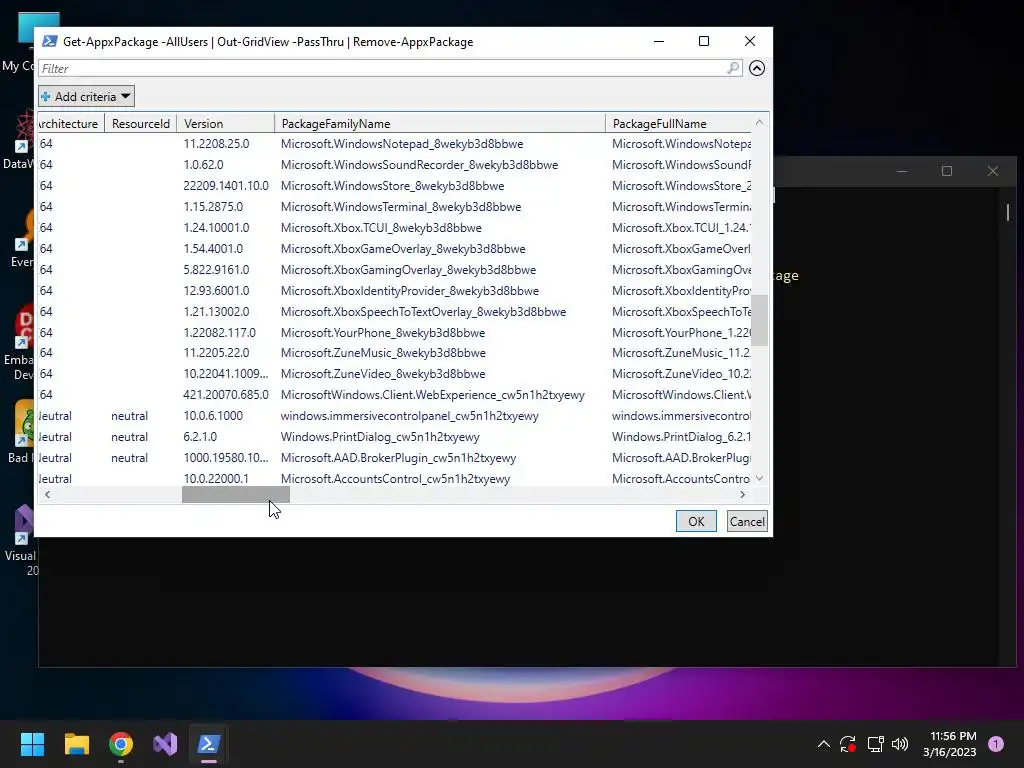
Task: Open the Add criteria dropdown
Action: tap(86, 97)
